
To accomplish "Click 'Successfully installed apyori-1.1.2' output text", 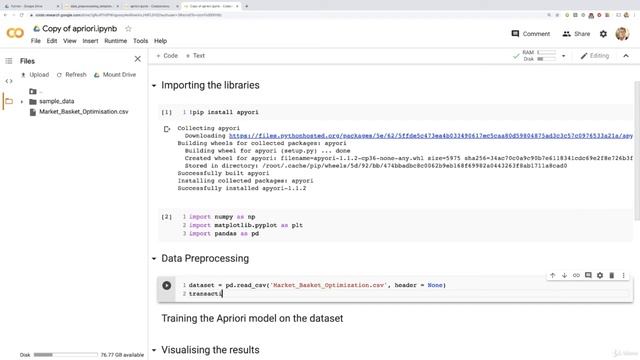I will [242, 188].
